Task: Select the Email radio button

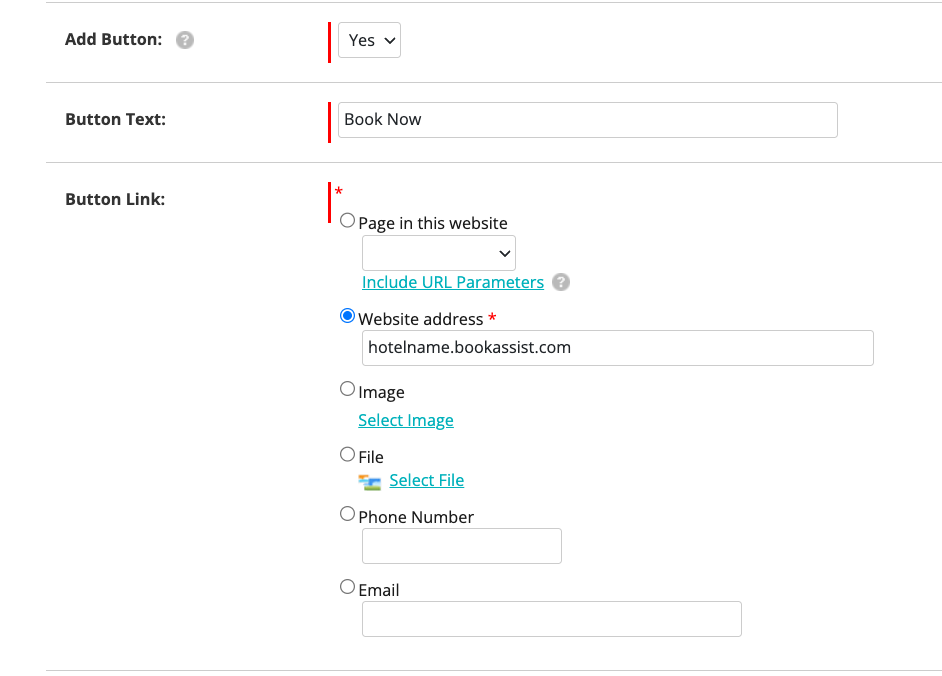Action: [x=347, y=587]
